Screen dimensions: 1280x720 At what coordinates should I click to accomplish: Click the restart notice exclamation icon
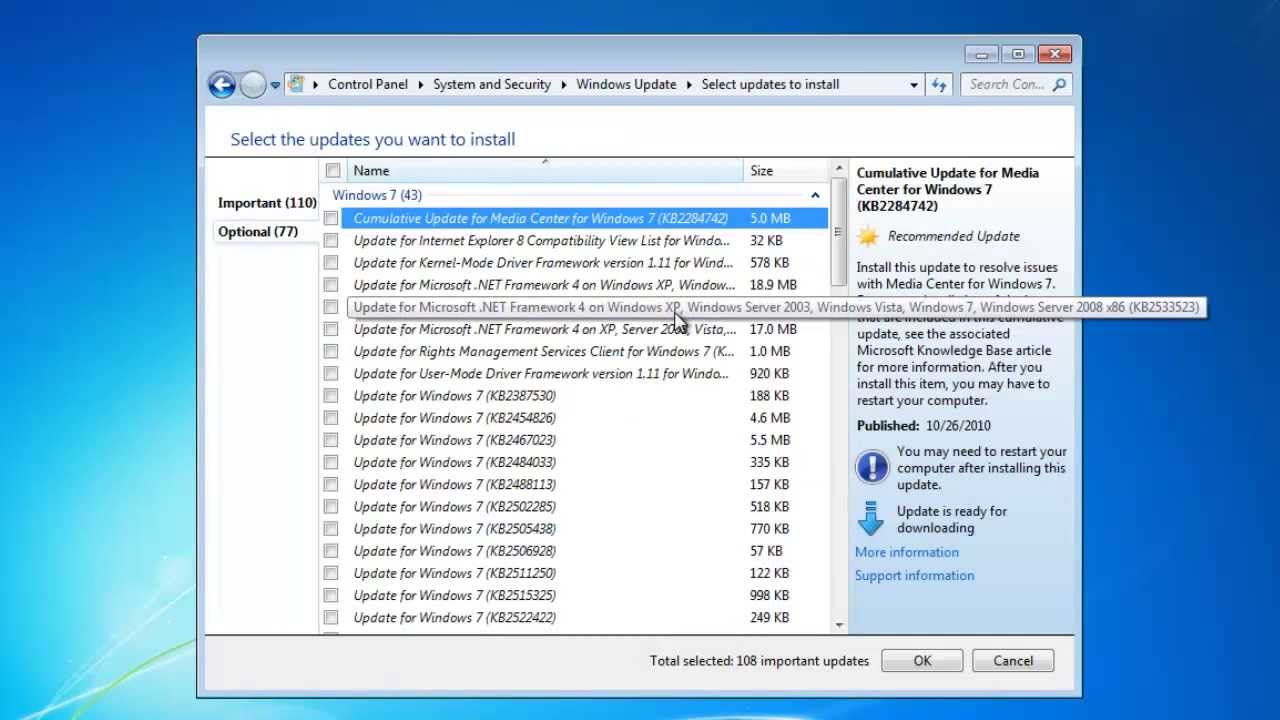tap(872, 467)
